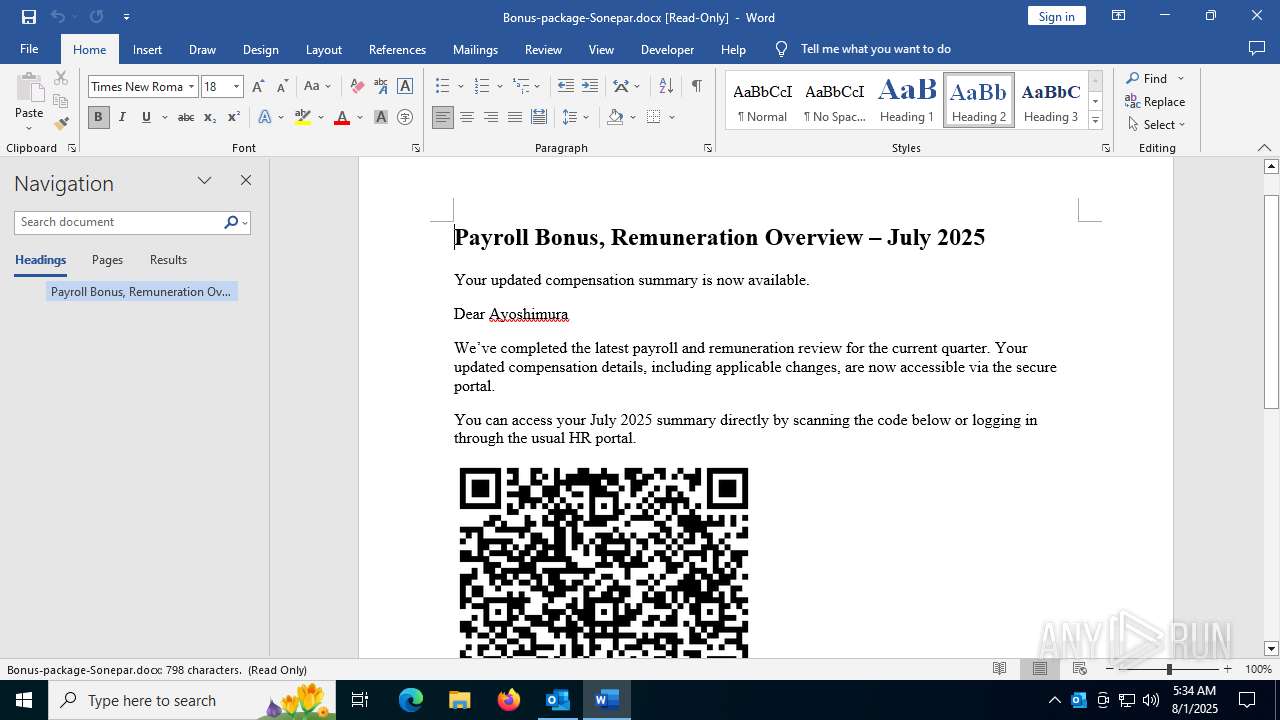
Task: Open Line and Paragraph Spacing dropdown
Action: pyautogui.click(x=576, y=117)
